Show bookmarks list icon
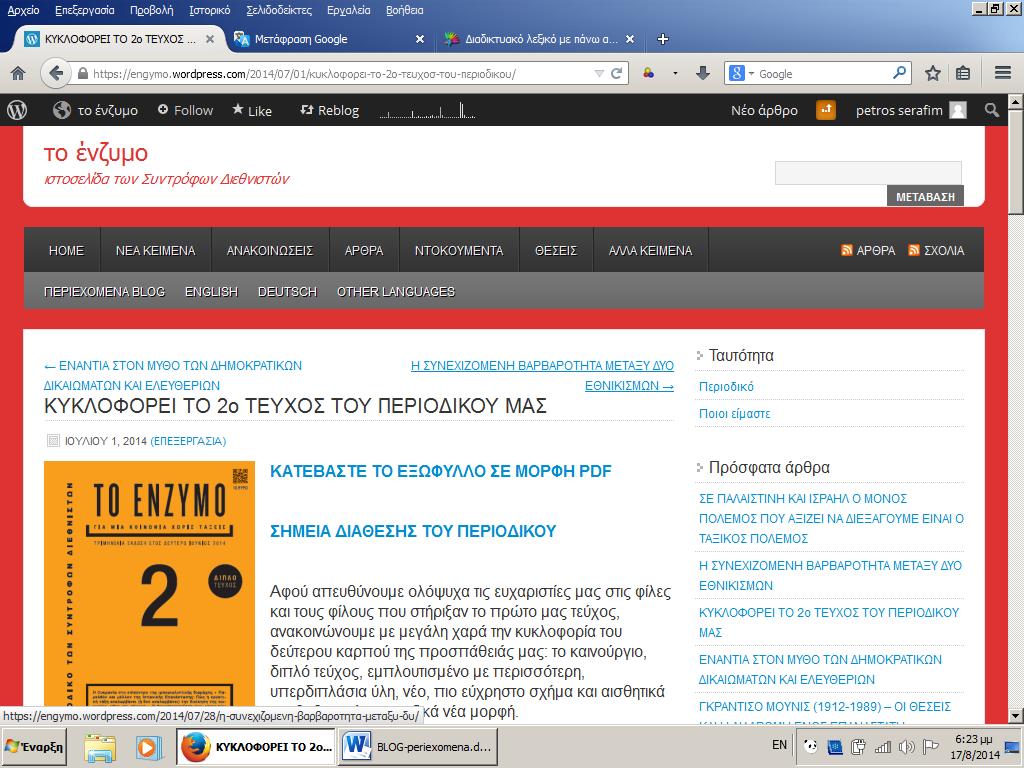The image size is (1024, 768). (x=963, y=73)
